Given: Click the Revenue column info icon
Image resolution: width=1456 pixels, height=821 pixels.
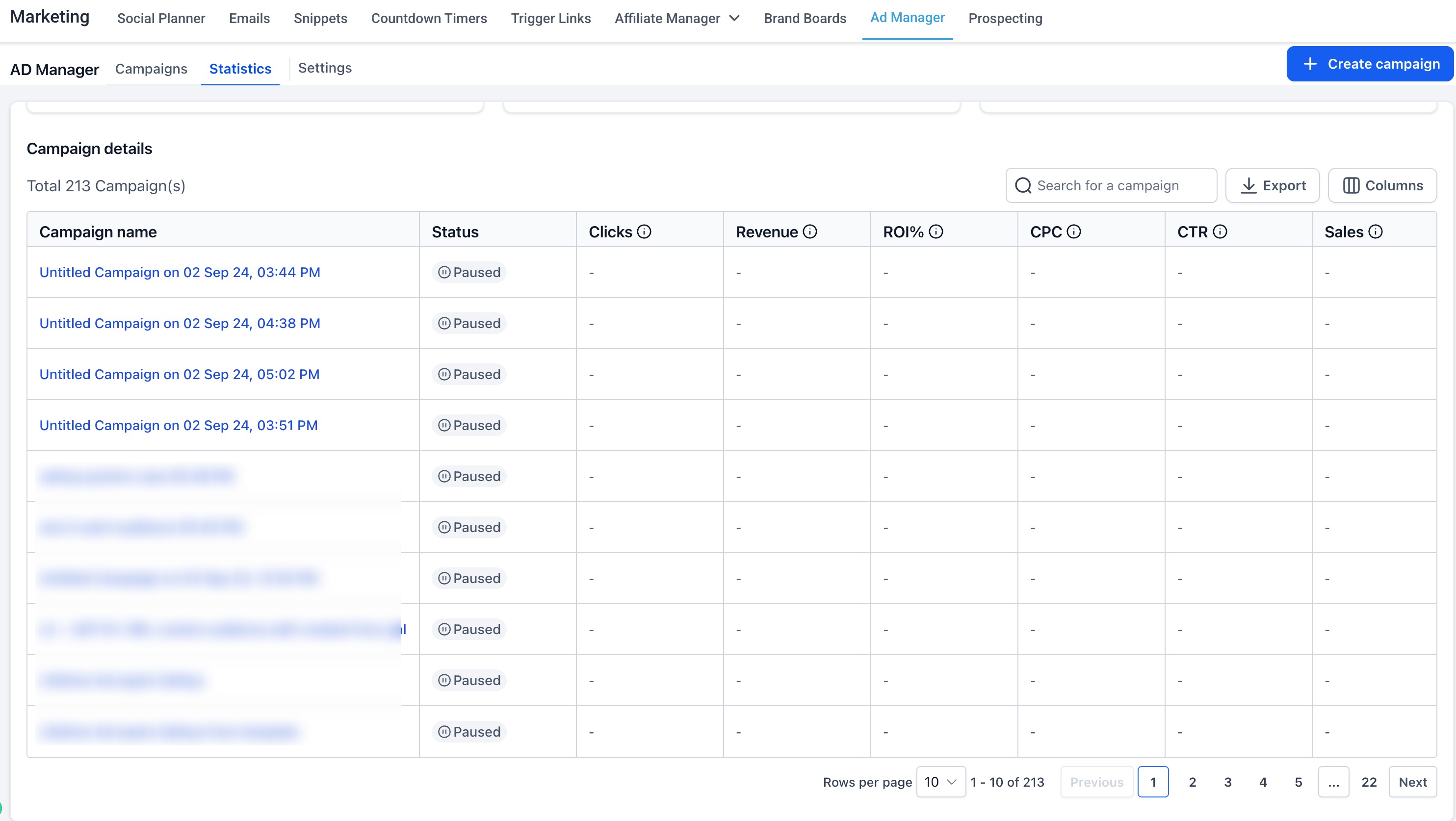Looking at the screenshot, I should pyautogui.click(x=810, y=231).
